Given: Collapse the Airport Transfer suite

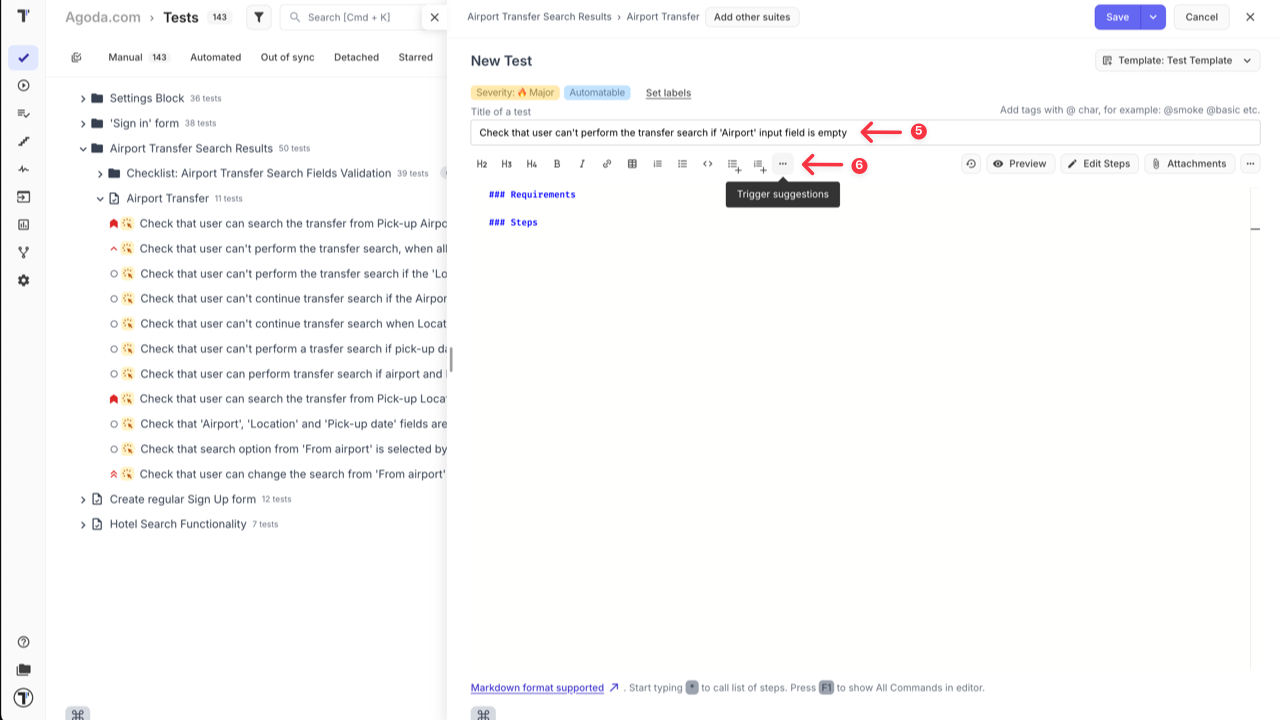Looking at the screenshot, I should [100, 199].
